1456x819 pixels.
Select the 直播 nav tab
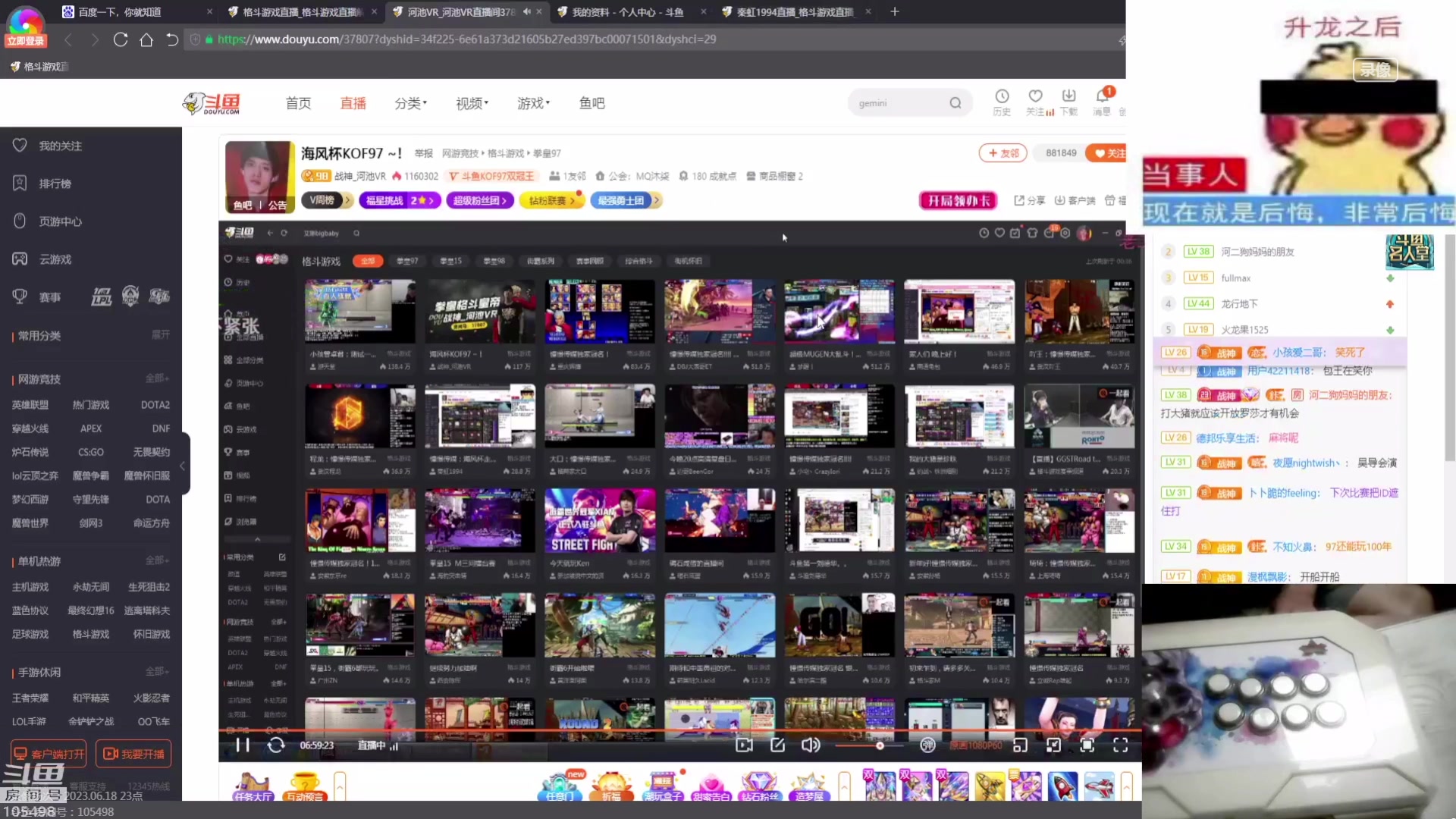353,103
